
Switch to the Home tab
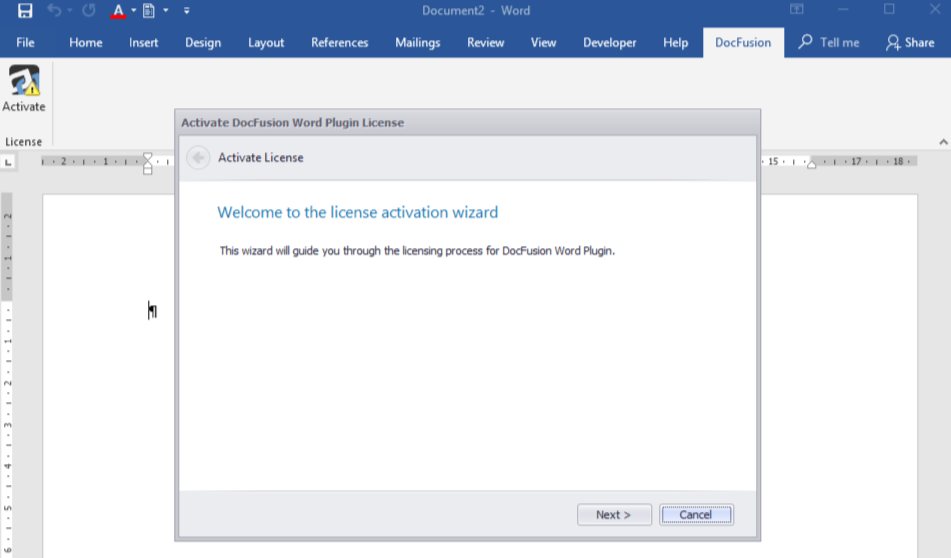point(86,42)
